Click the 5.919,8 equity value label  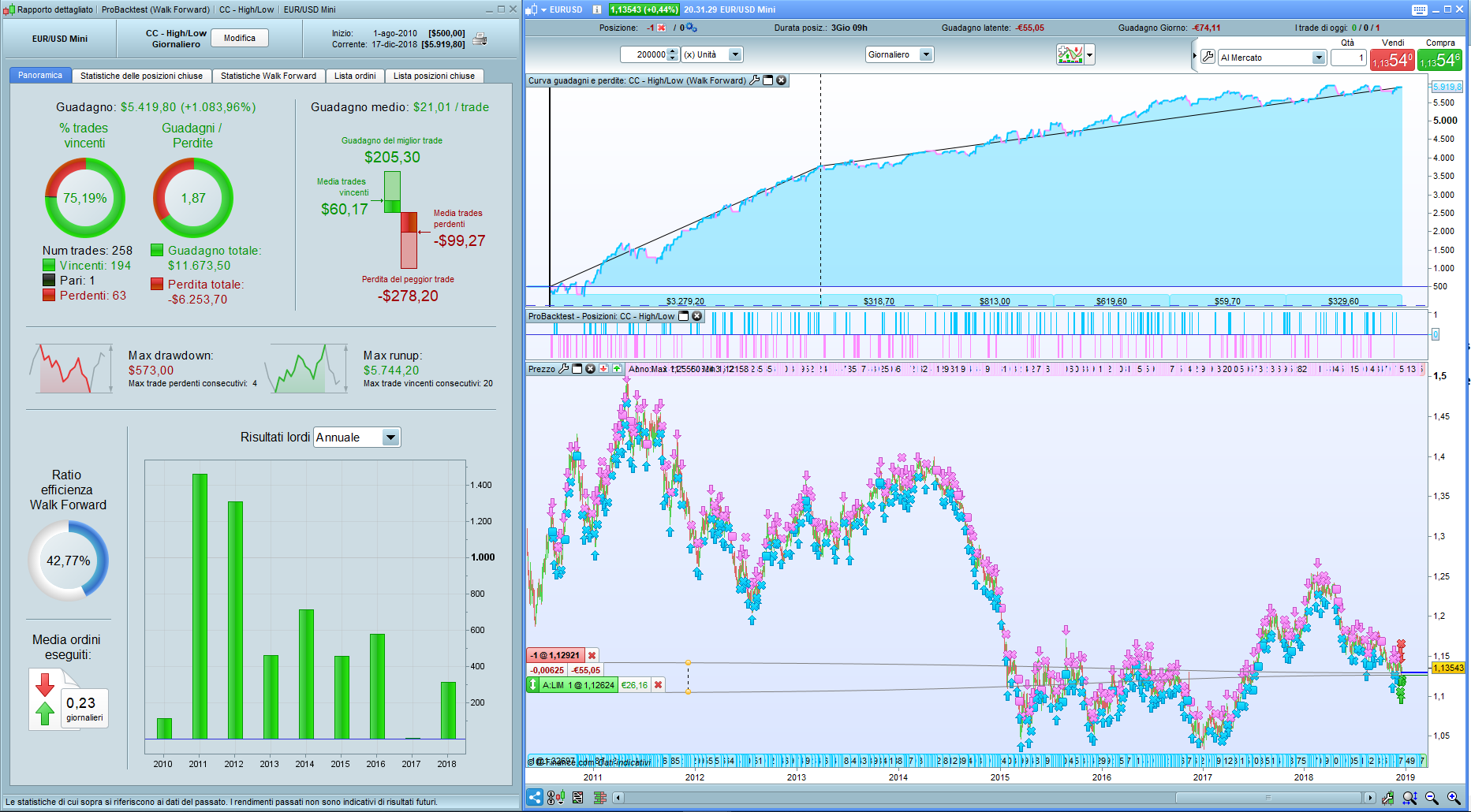(x=1447, y=87)
